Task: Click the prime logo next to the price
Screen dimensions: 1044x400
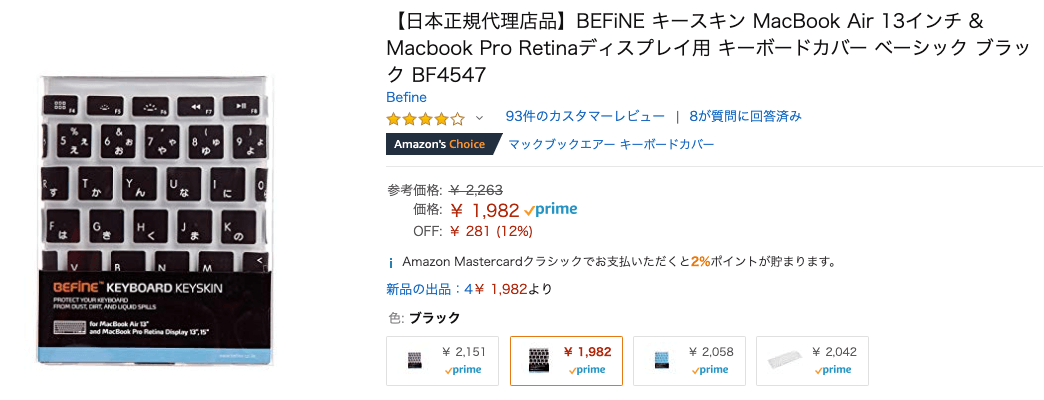Action: point(551,210)
